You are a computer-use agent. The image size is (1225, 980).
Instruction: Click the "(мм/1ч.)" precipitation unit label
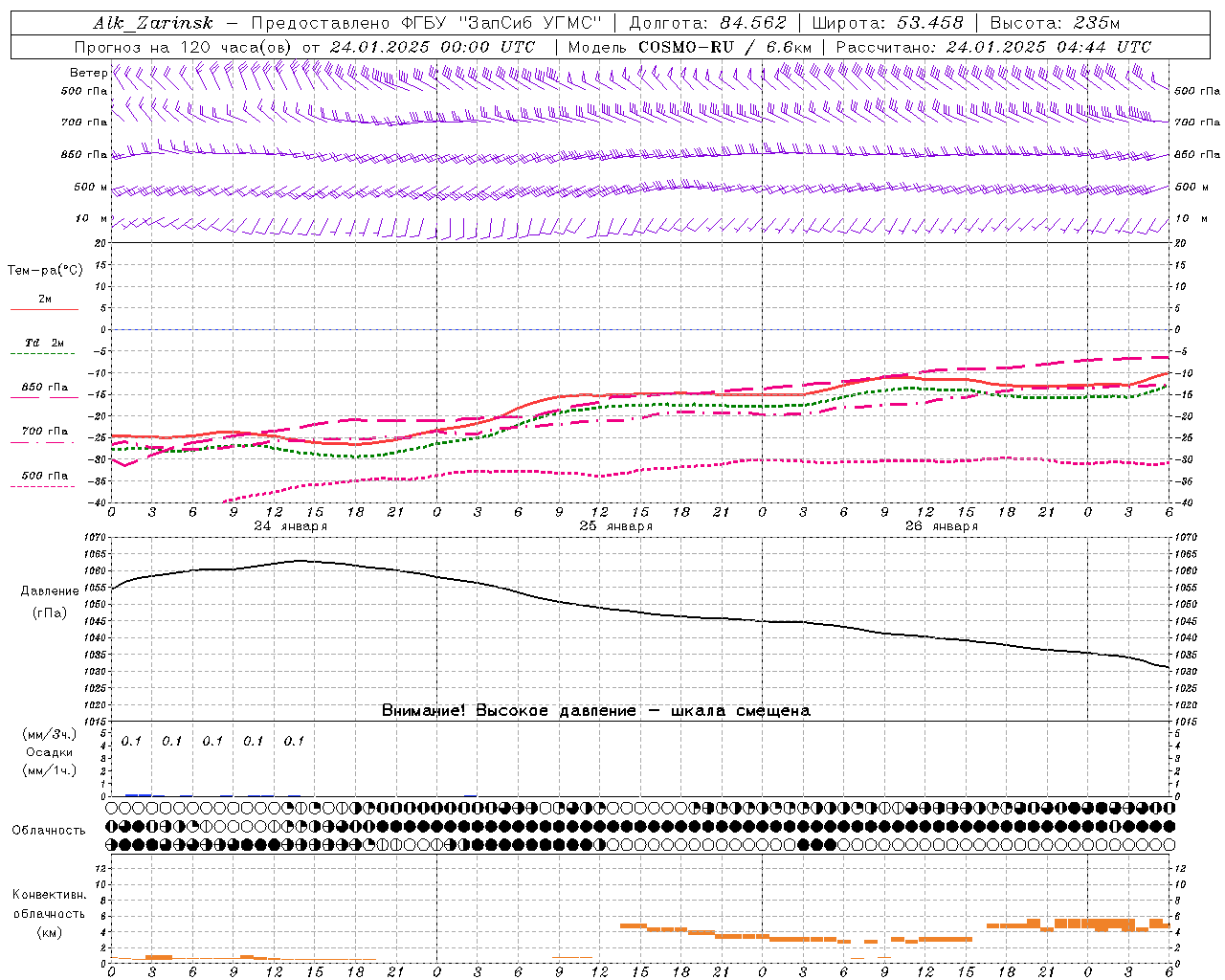50,770
